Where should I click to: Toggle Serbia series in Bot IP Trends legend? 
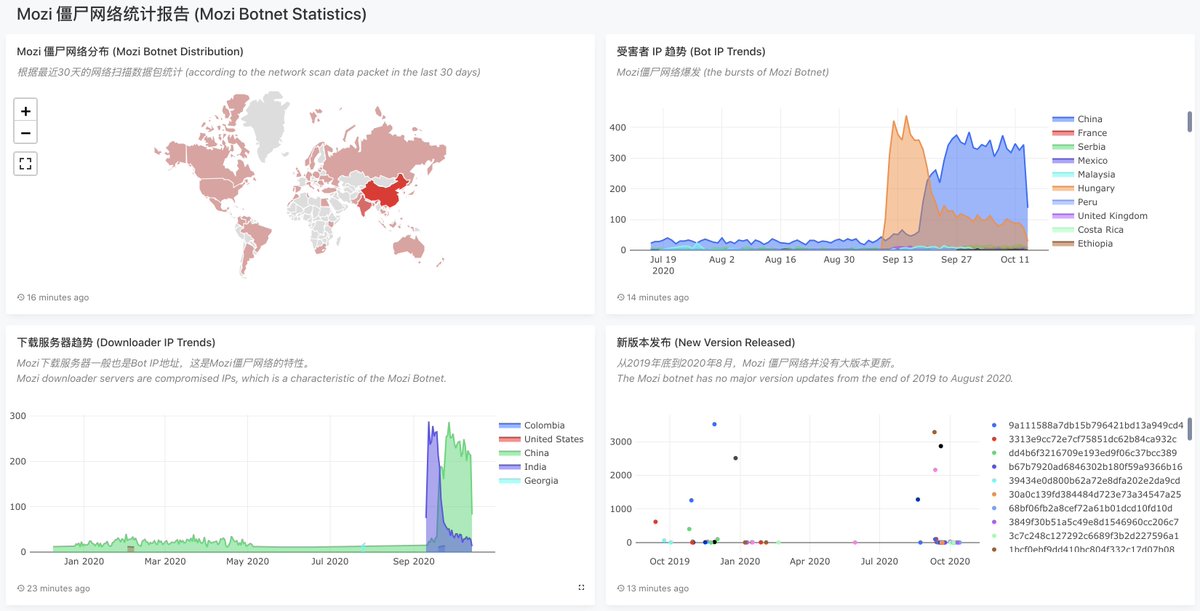(1080, 147)
